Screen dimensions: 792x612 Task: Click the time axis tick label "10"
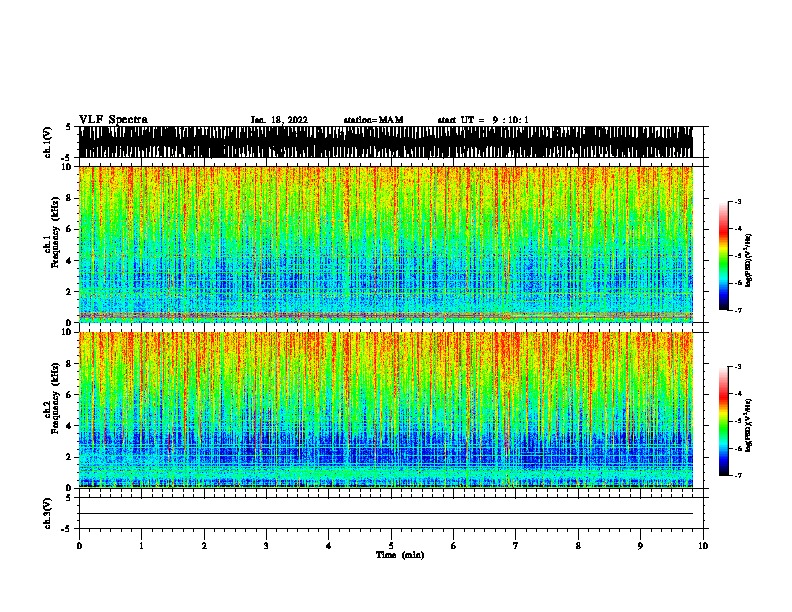703,546
